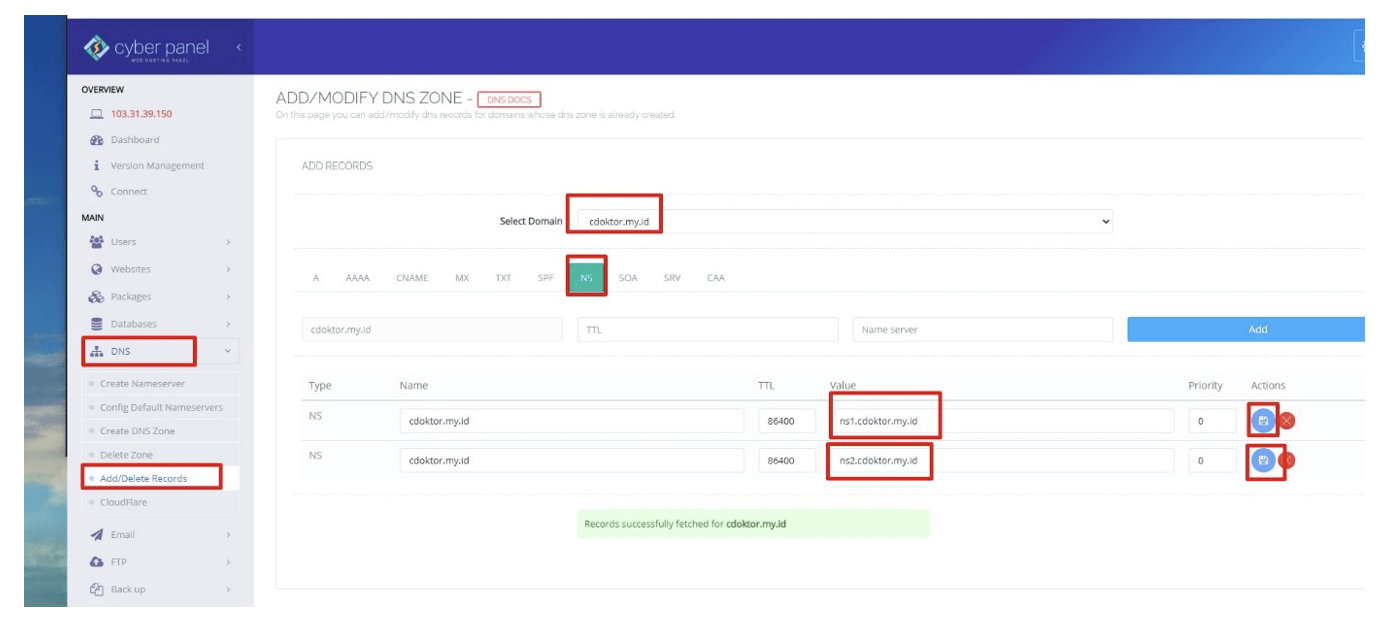Select the Users icon in the sidebar
The height and width of the screenshot is (626, 1390).
point(95,241)
